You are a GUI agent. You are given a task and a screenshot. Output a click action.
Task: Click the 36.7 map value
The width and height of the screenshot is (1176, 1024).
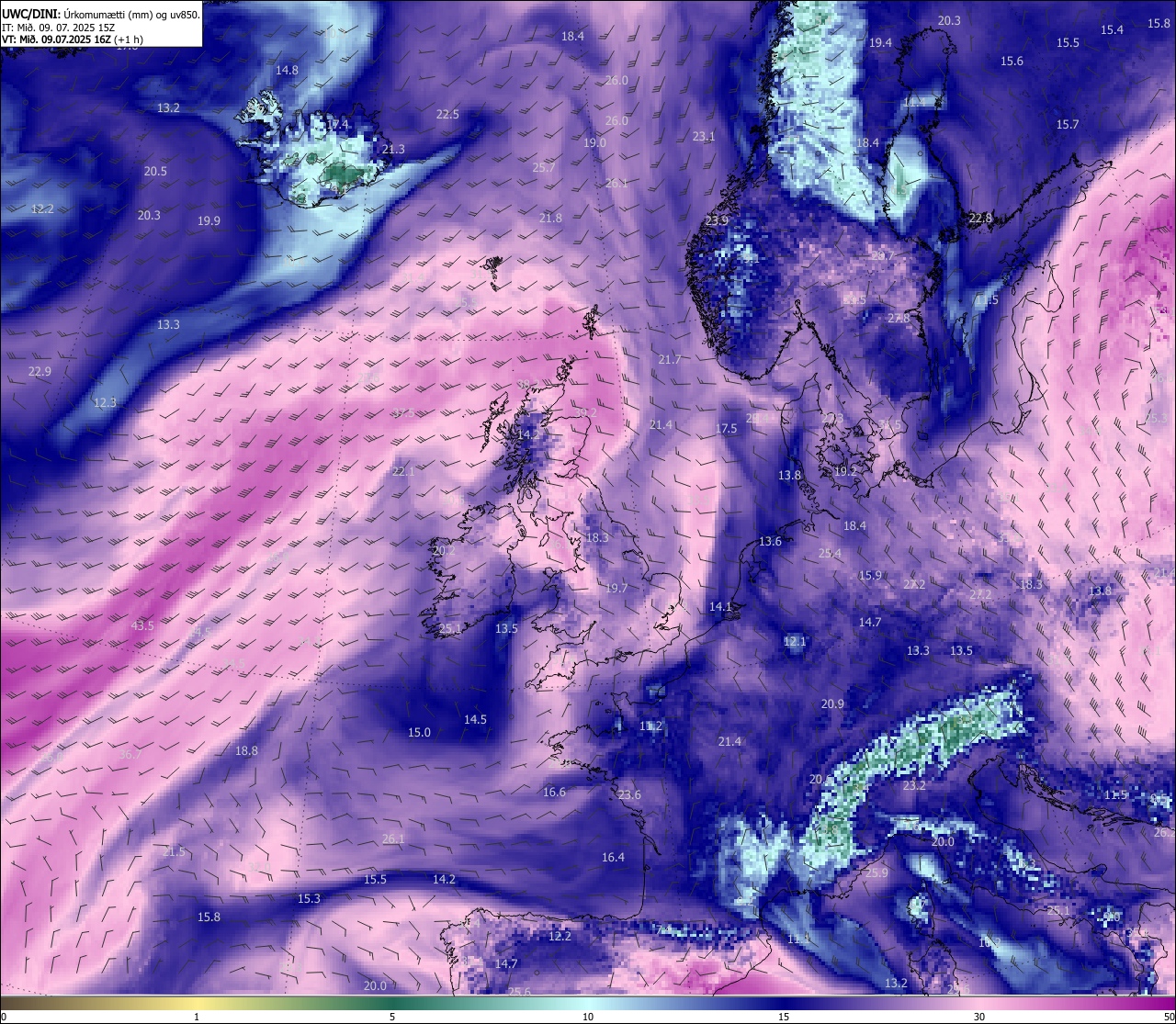[x=130, y=754]
